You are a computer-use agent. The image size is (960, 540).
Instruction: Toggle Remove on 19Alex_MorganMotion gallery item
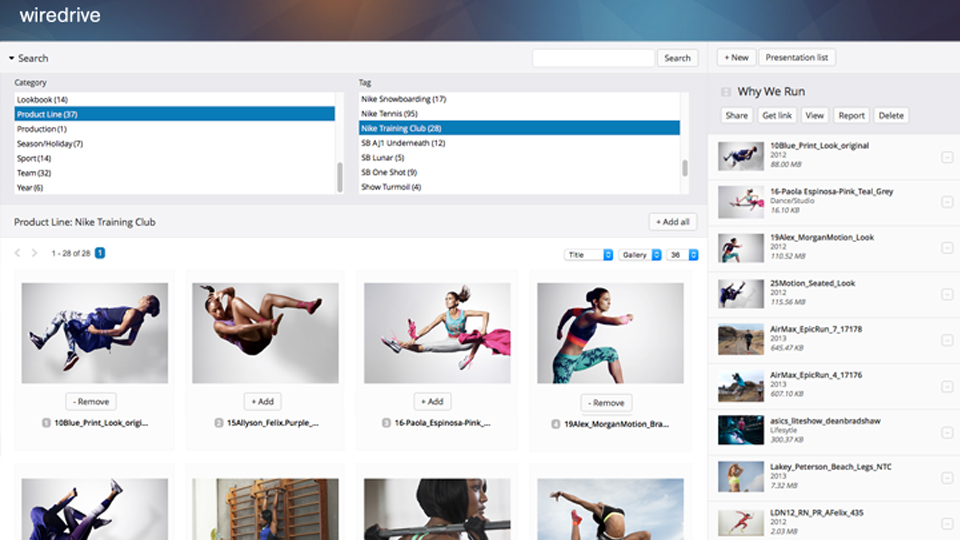(x=606, y=402)
